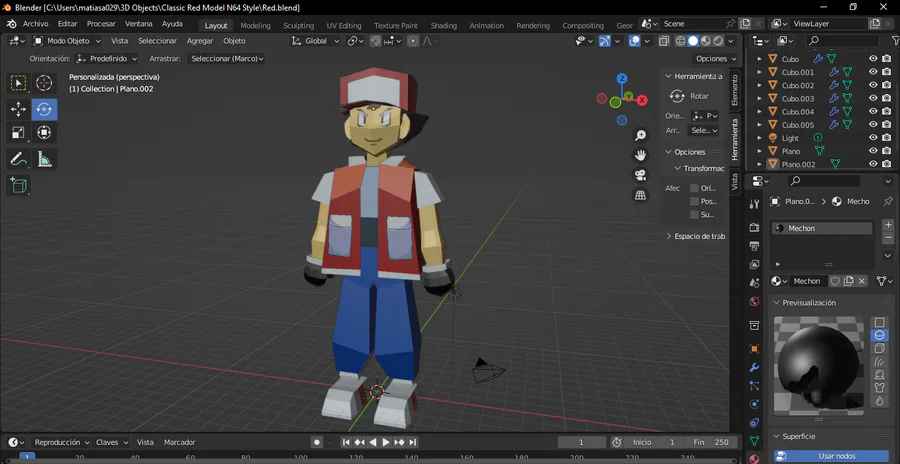Toggle snapping magnet in header
This screenshot has width=900, height=464.
pos(375,41)
